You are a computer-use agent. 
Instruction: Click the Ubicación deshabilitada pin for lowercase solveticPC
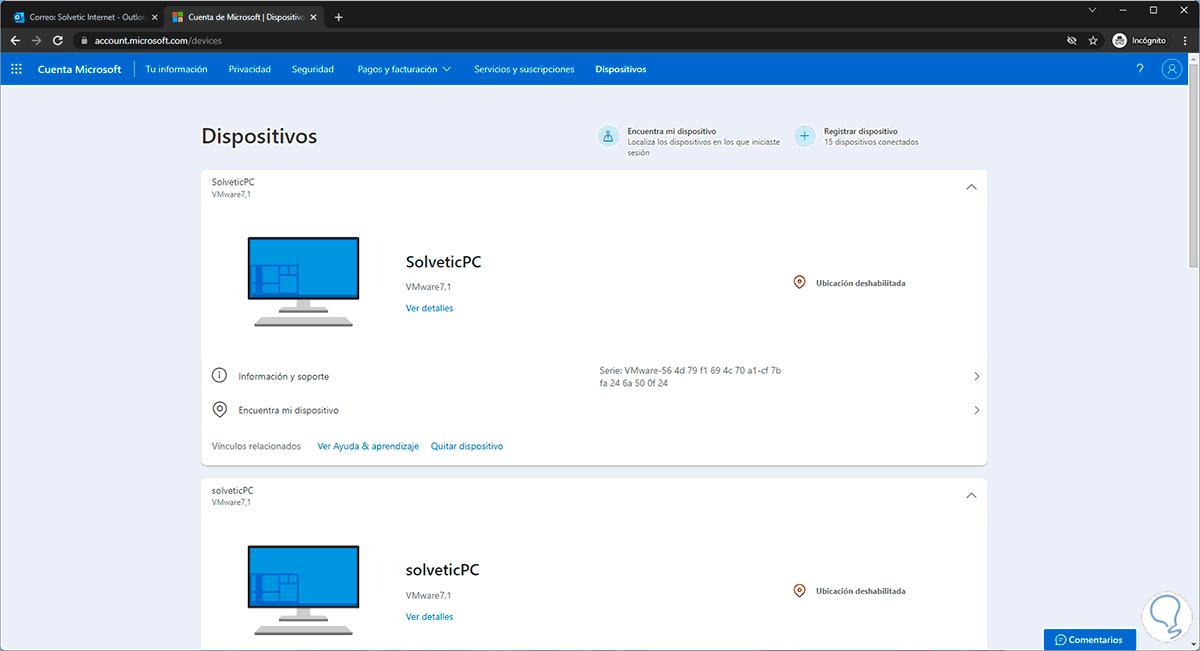(x=799, y=591)
